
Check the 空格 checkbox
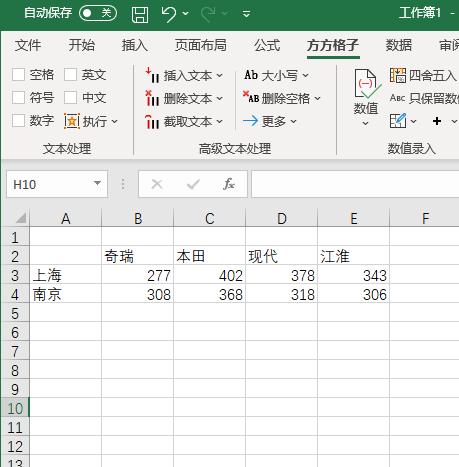tap(18, 75)
